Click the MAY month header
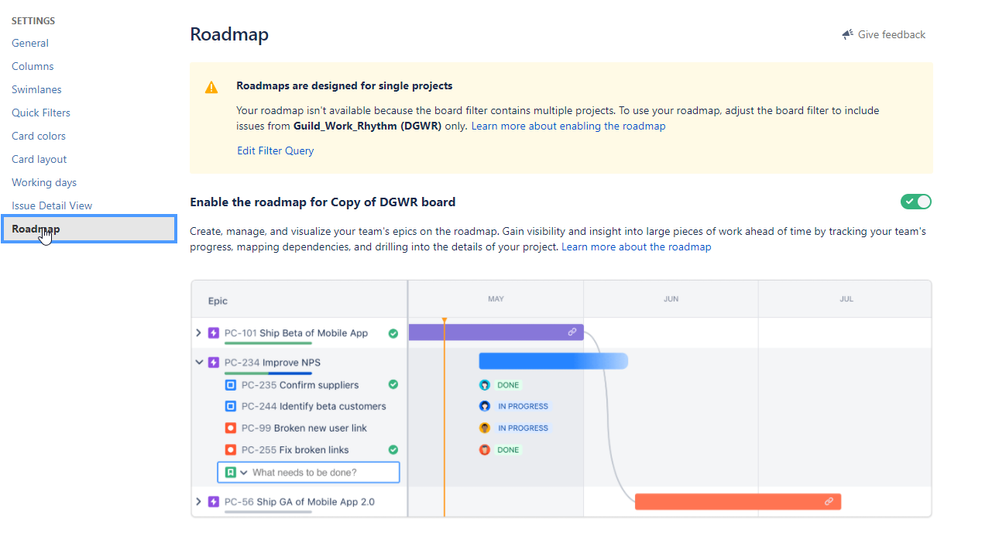 [496, 299]
